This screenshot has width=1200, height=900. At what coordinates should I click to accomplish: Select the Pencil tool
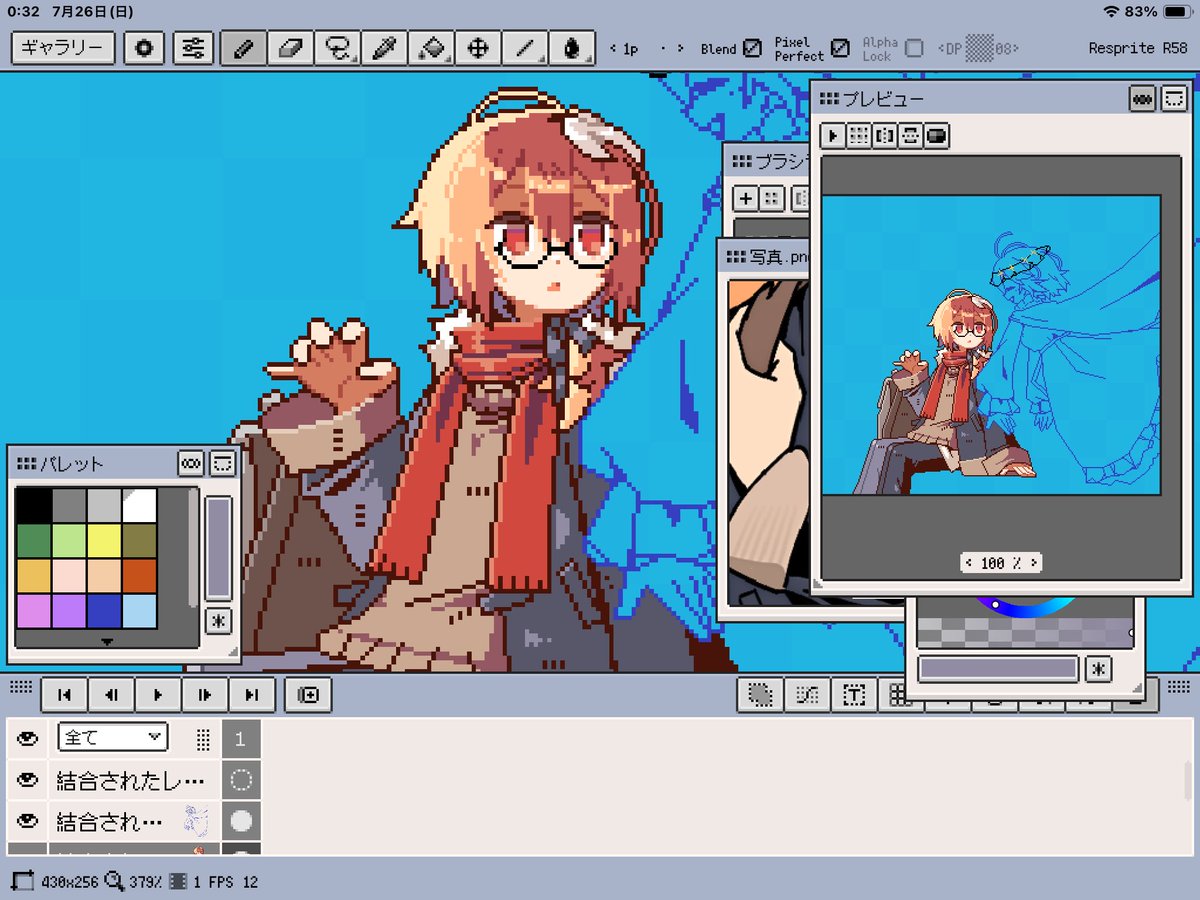[243, 48]
